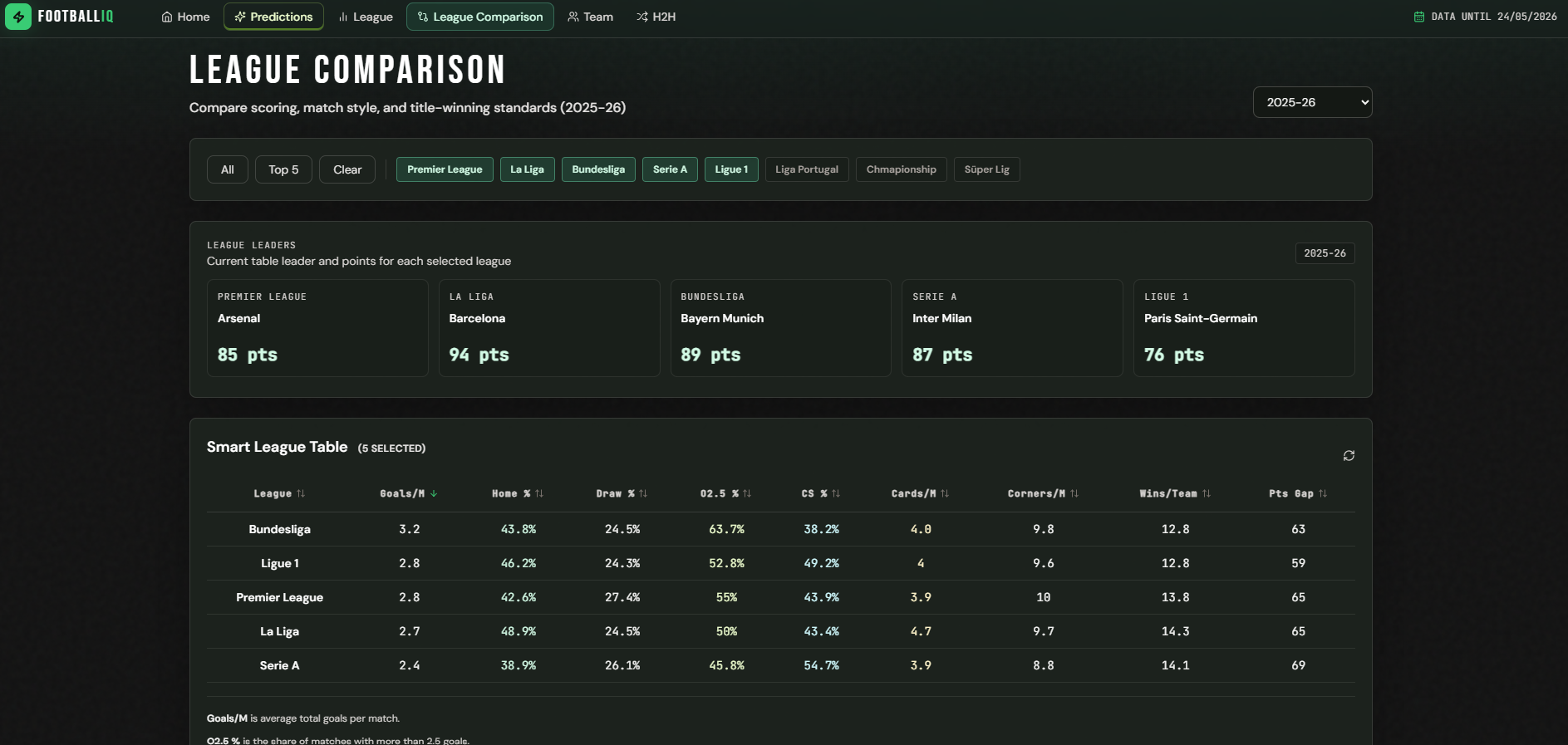Click the FootballIQ lightning logo icon
1568x745 pixels.
pyautogui.click(x=18, y=17)
